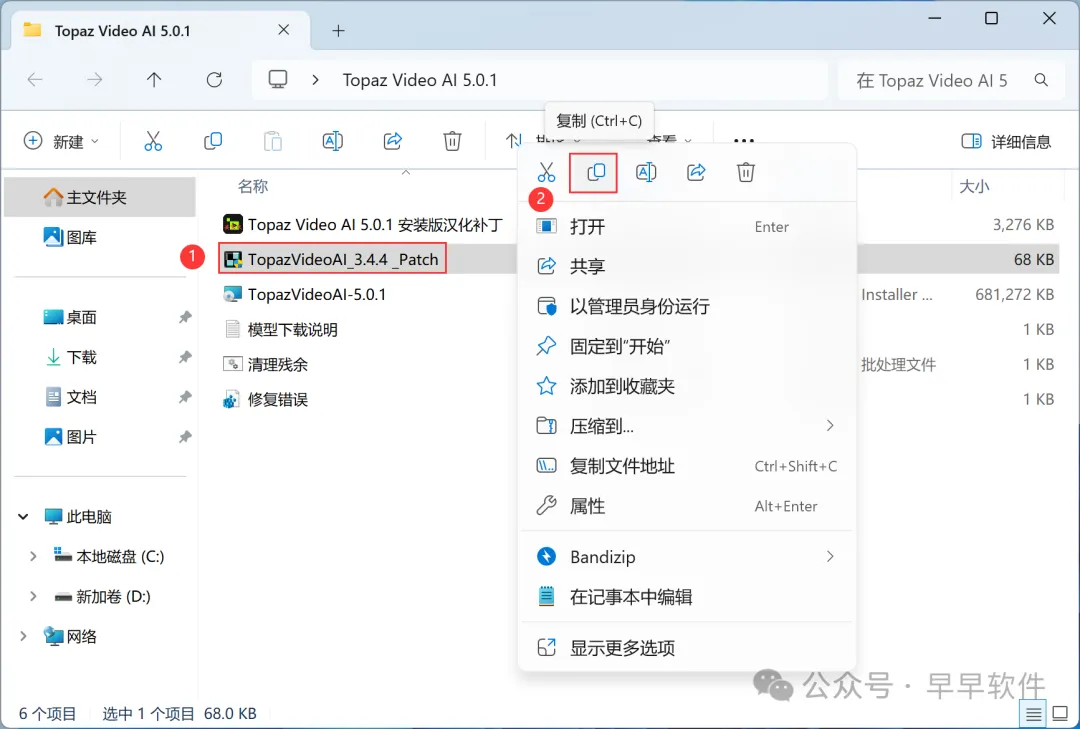
Task: Click the context menu Copy icon
Action: pos(596,172)
